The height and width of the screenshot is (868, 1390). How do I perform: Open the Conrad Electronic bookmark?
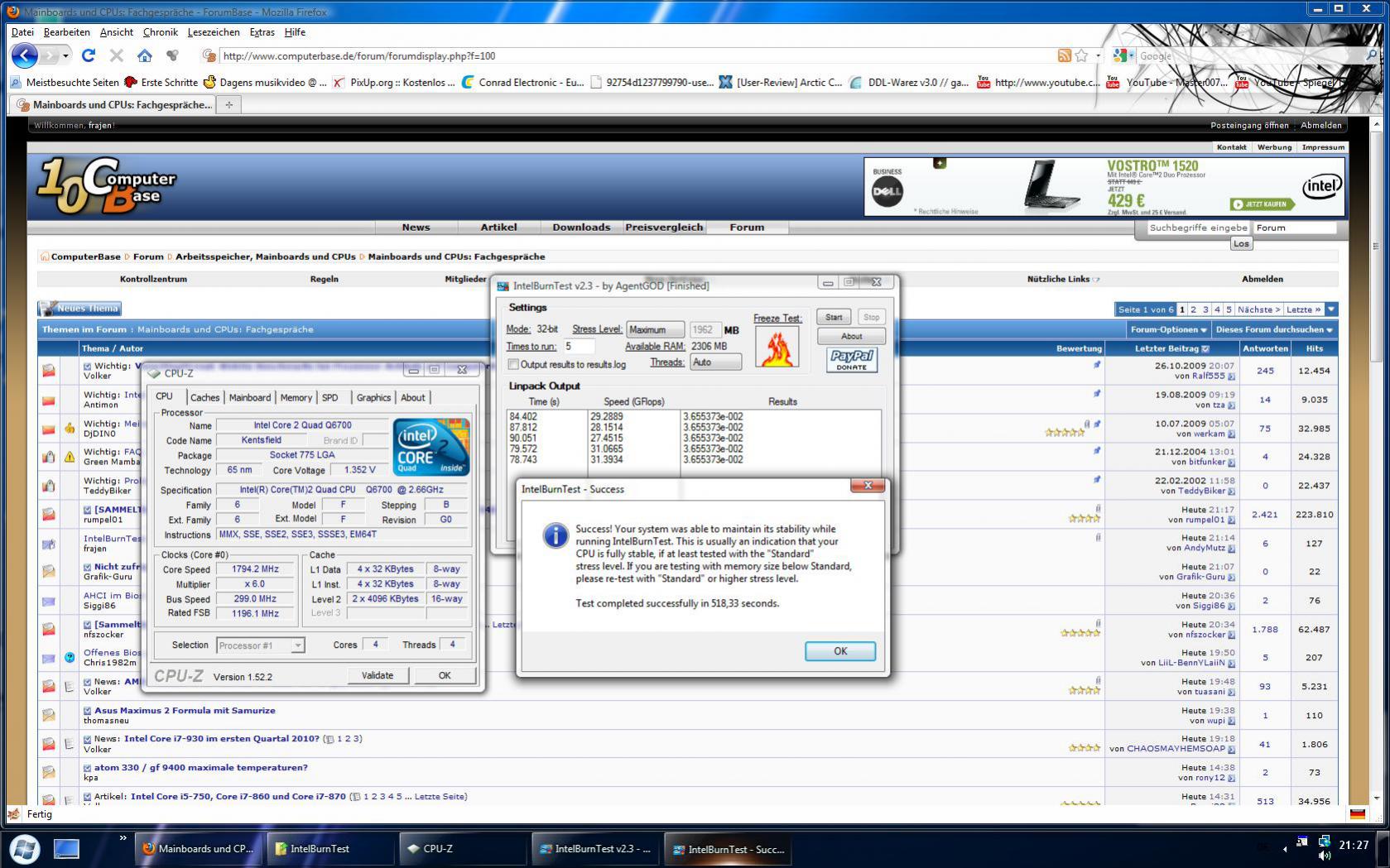coord(522,82)
